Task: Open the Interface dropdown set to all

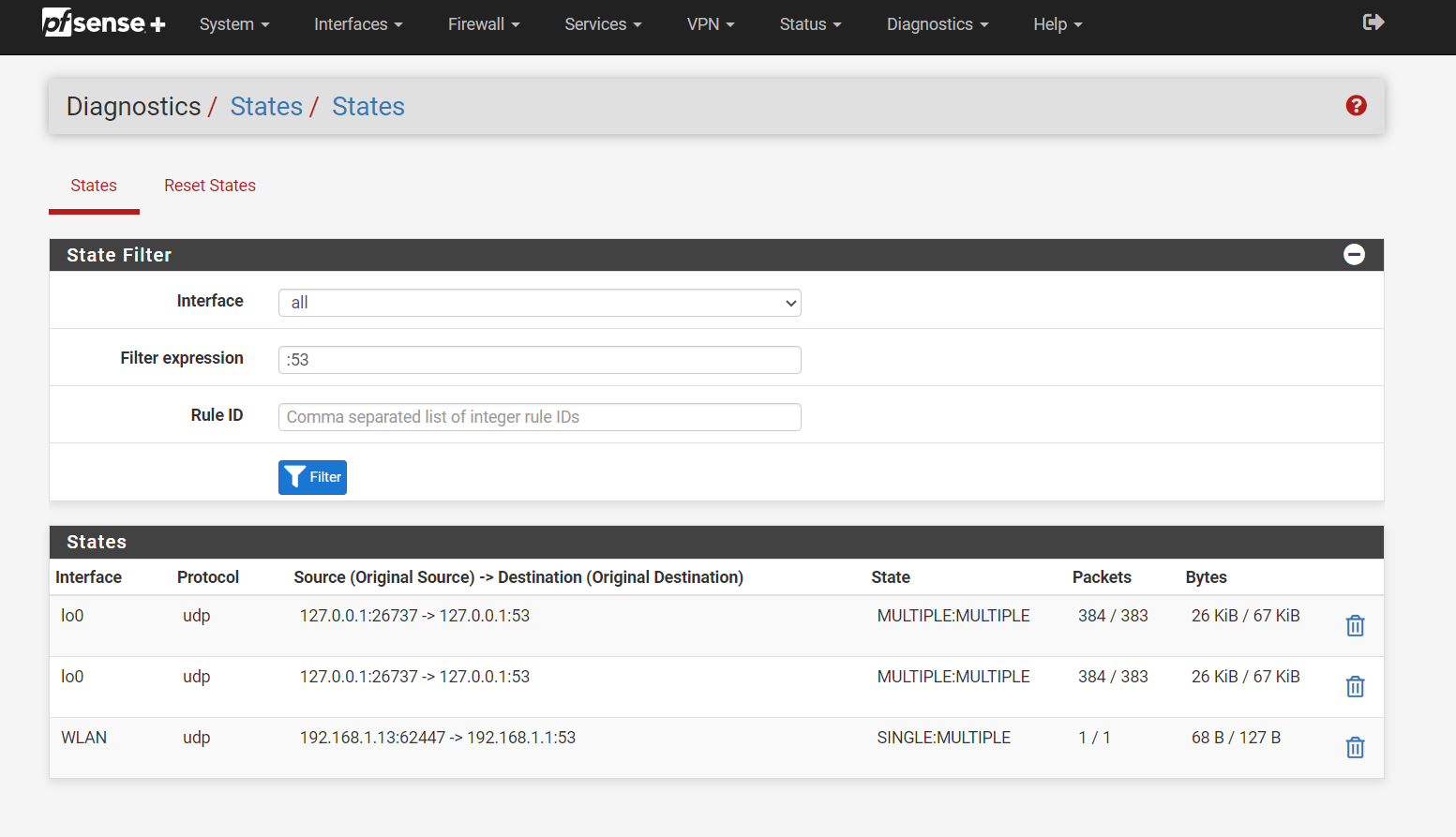Action: (540, 303)
